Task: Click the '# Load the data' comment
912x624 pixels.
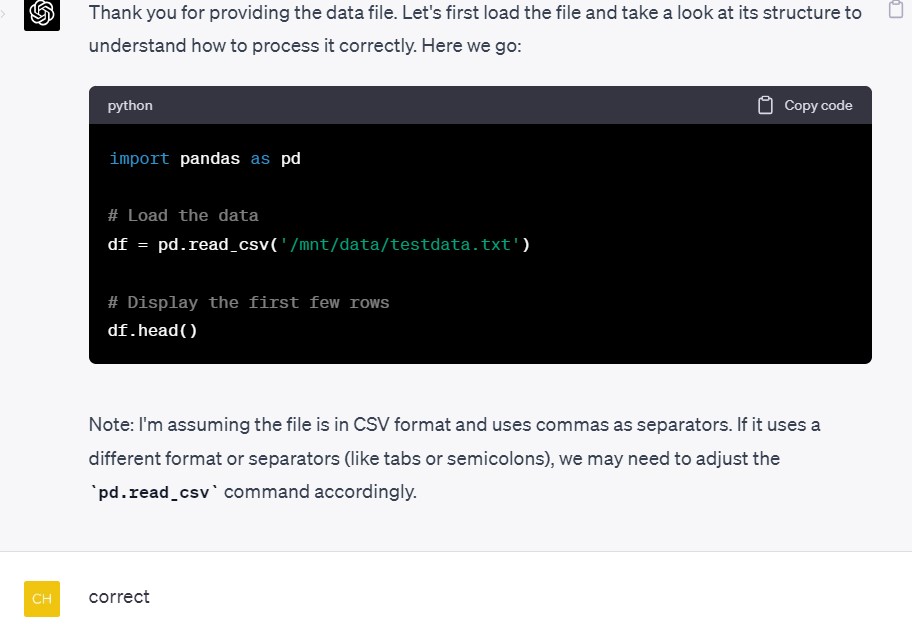Action: [183, 215]
